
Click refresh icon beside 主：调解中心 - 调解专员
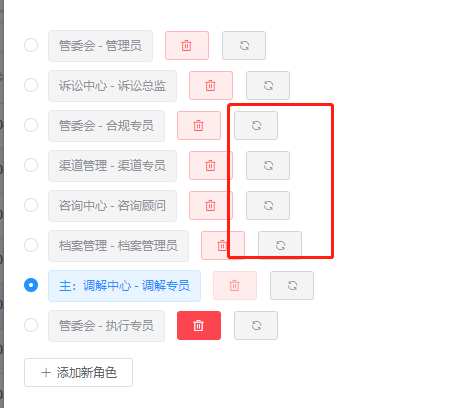pyautogui.click(x=292, y=286)
